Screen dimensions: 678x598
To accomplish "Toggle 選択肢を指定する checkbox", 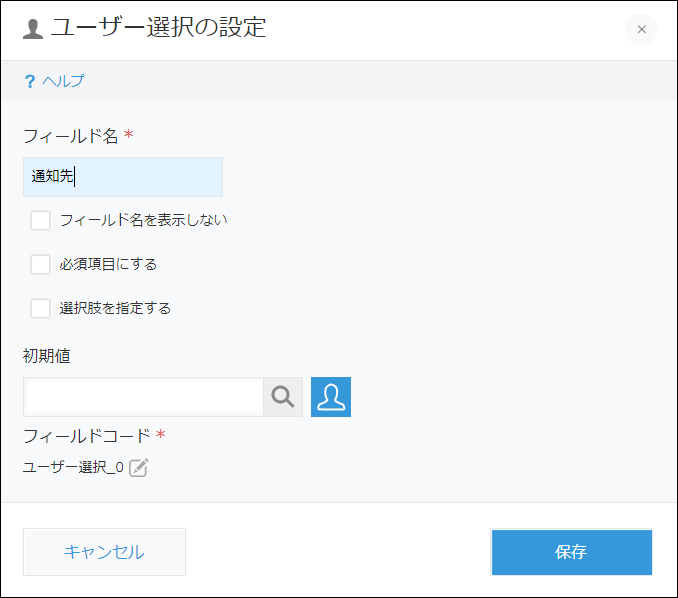I will (x=40, y=309).
